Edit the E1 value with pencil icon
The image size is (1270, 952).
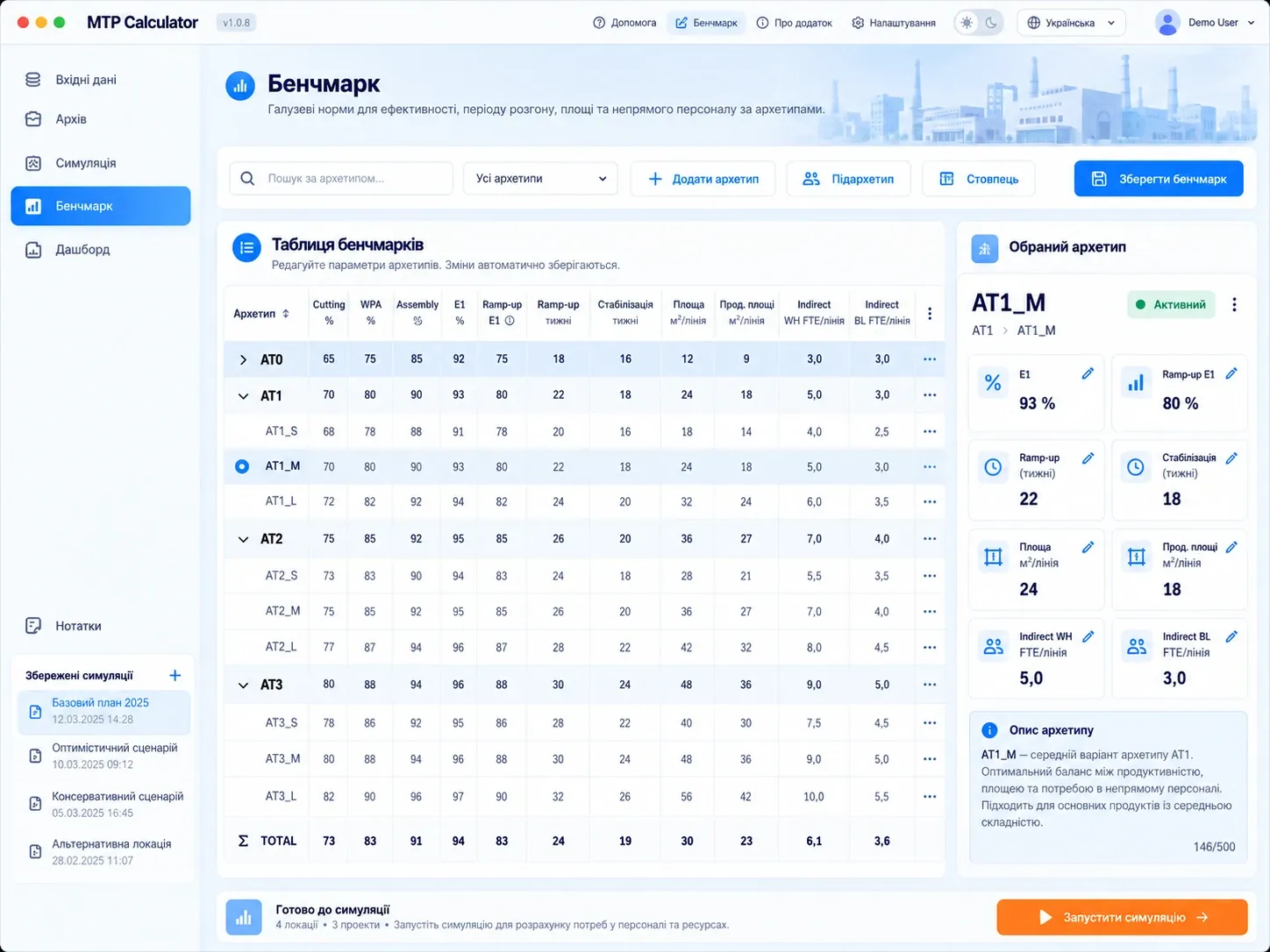pos(1088,373)
